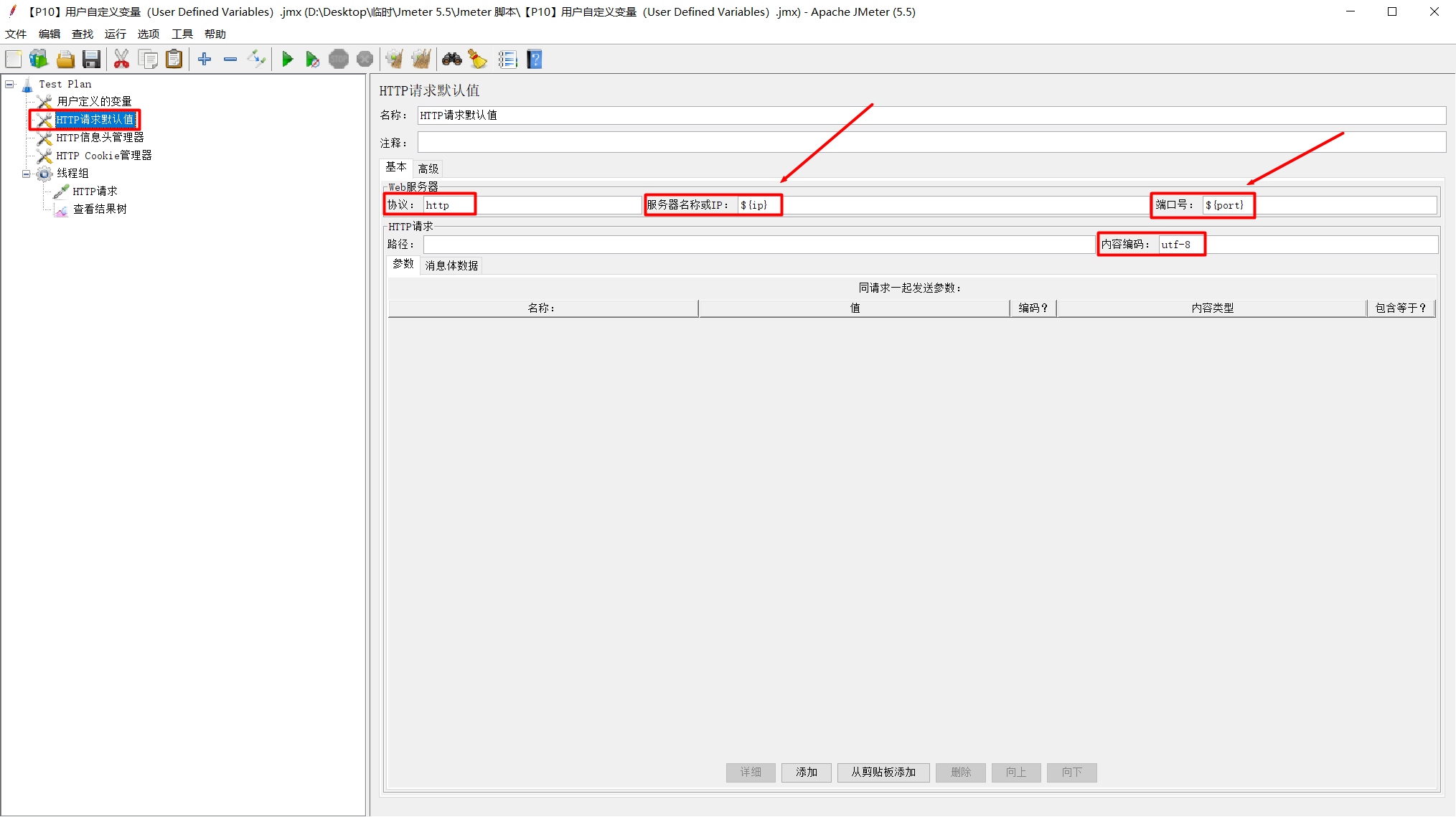
Task: Open the 文件 menu
Action: pyautogui.click(x=16, y=34)
